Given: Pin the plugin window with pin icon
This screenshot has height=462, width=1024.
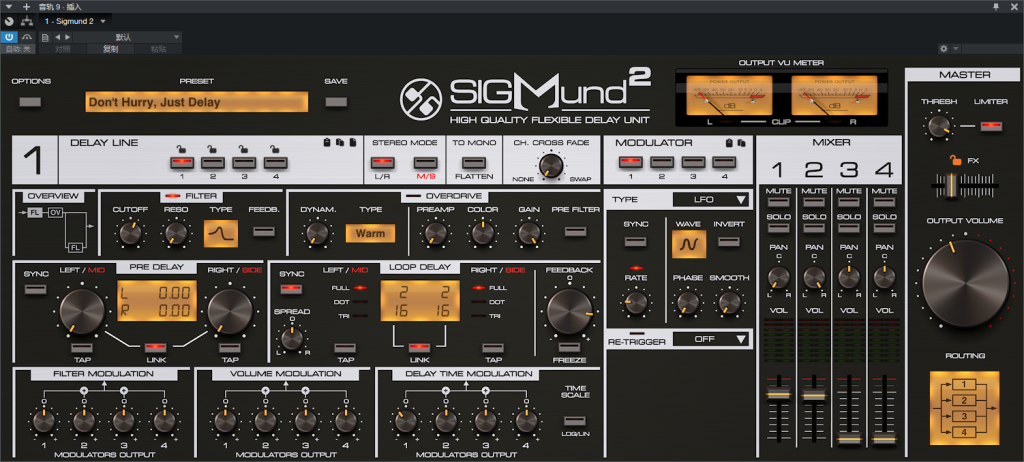Looking at the screenshot, I should [996, 7].
